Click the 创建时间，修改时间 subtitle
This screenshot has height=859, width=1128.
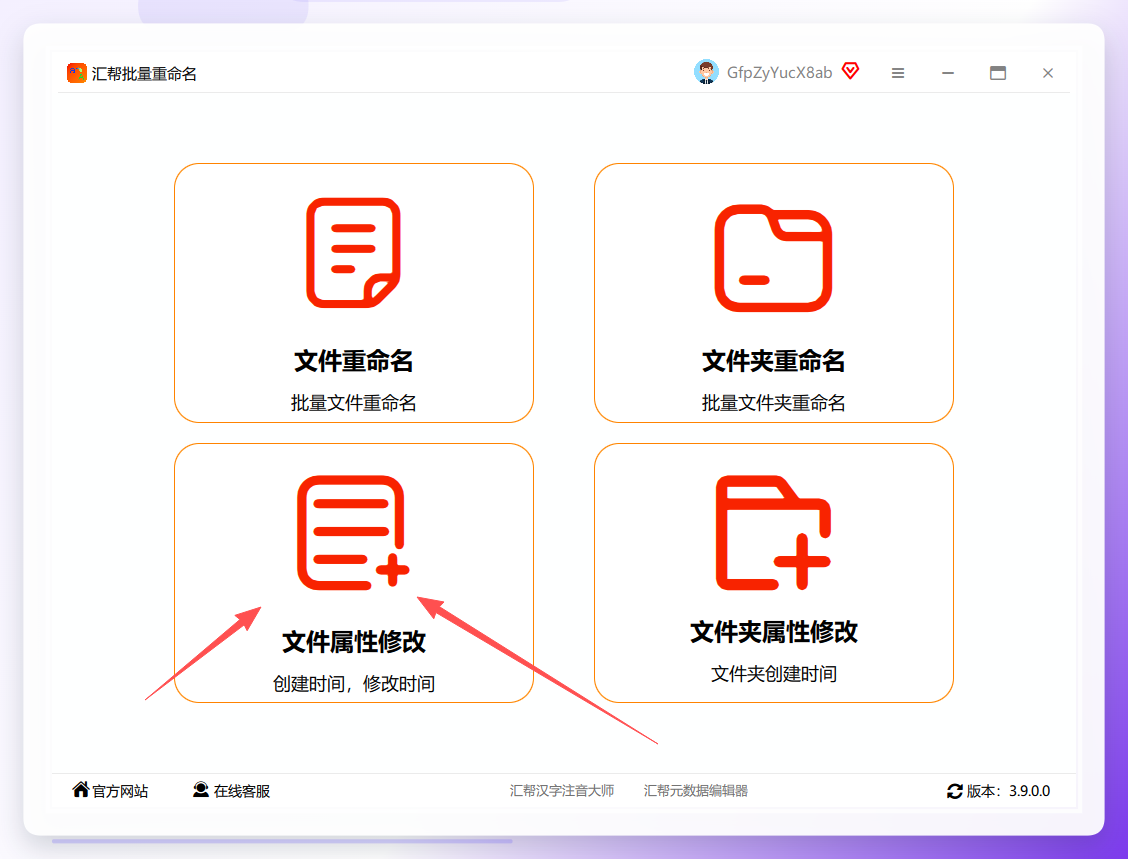coord(353,683)
